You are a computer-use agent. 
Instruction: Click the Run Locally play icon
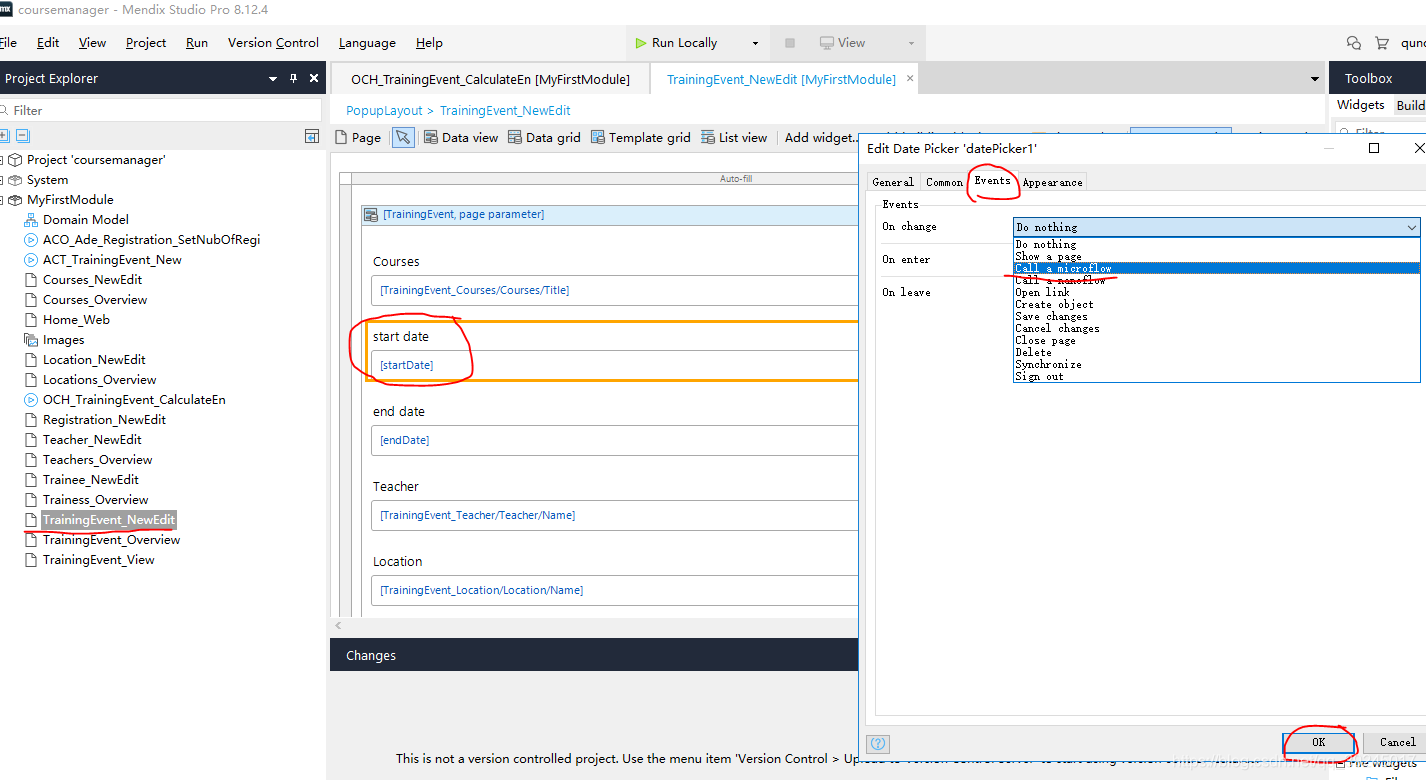(x=641, y=43)
